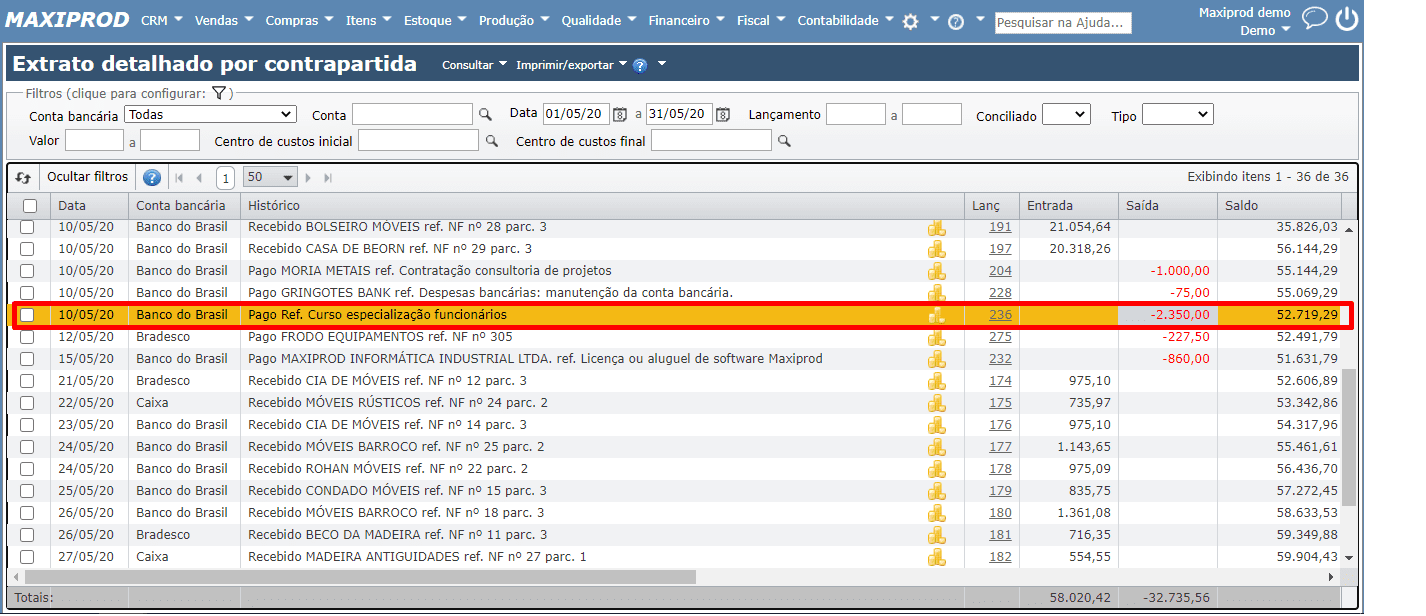Go to last page of the grid
Image resolution: width=1426 pixels, height=616 pixels.
pyautogui.click(x=327, y=178)
